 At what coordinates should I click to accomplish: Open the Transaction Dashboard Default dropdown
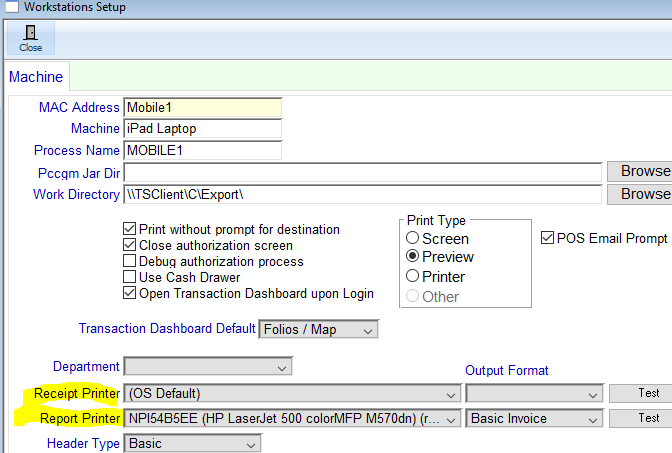coord(318,330)
